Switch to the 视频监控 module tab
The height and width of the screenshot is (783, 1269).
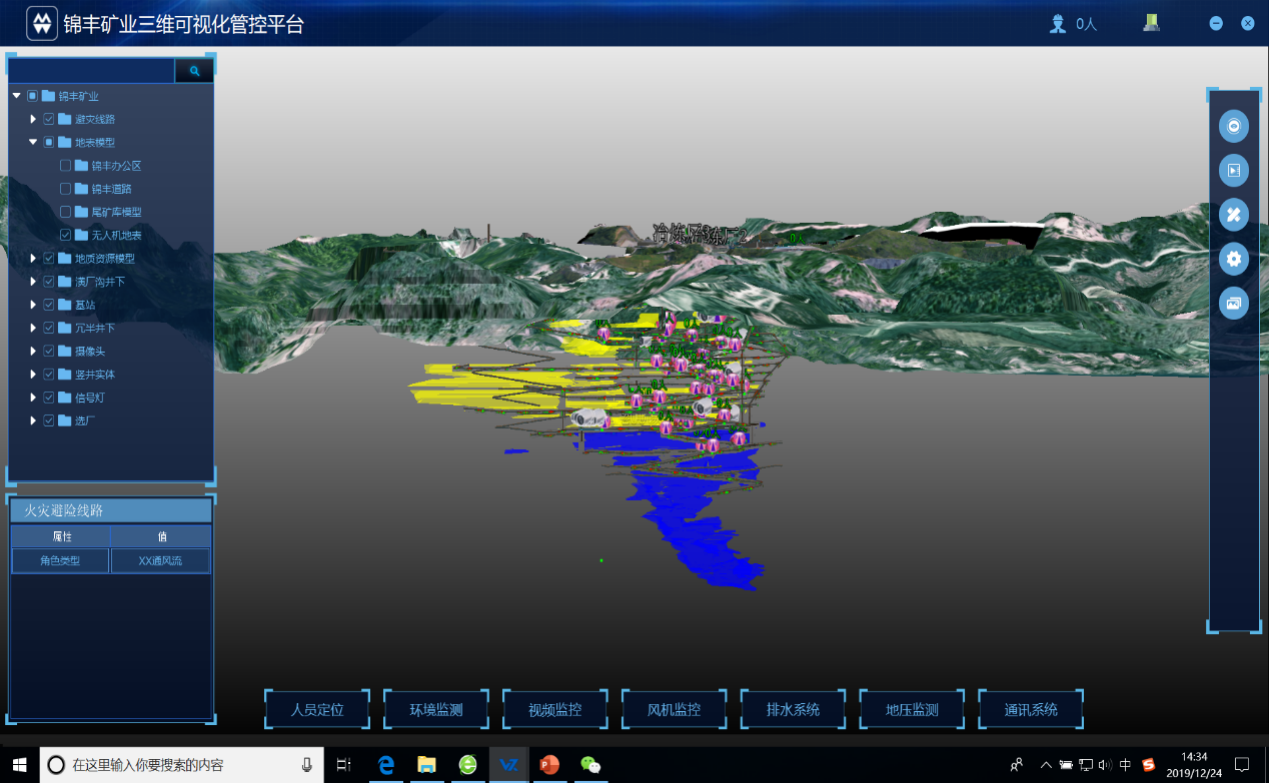click(x=555, y=710)
